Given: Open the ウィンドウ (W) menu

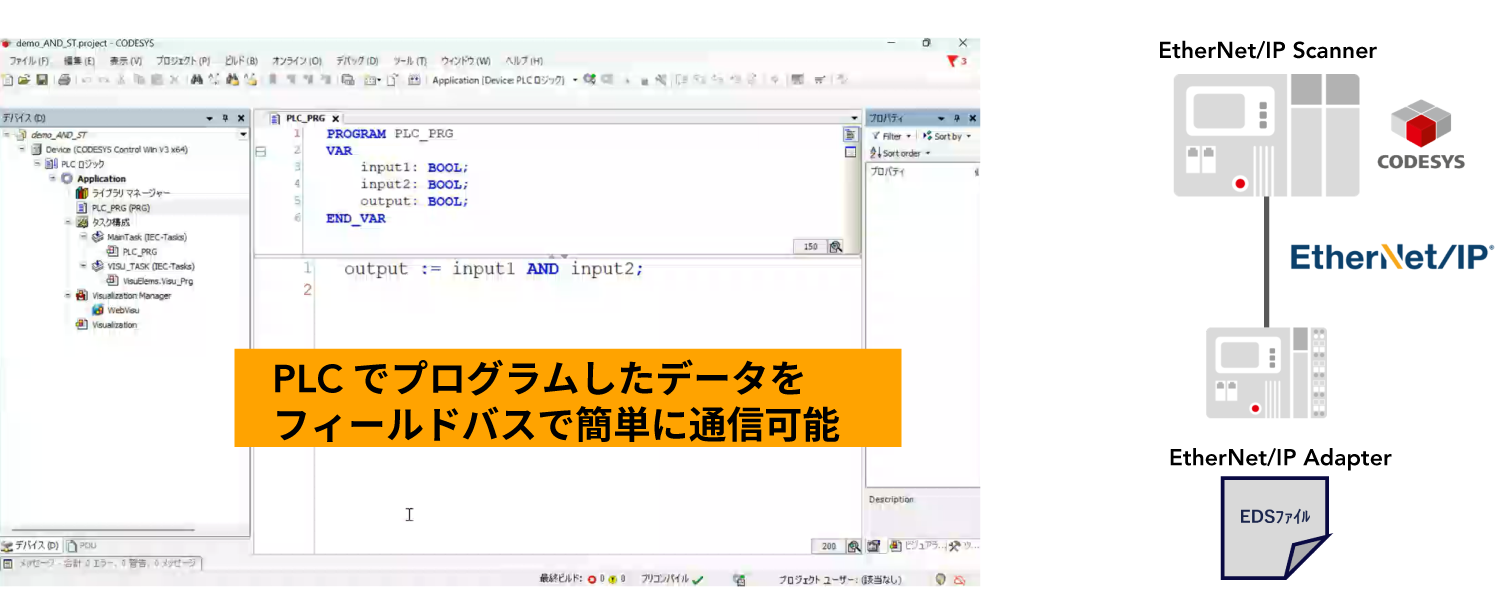Looking at the screenshot, I should tap(466, 61).
